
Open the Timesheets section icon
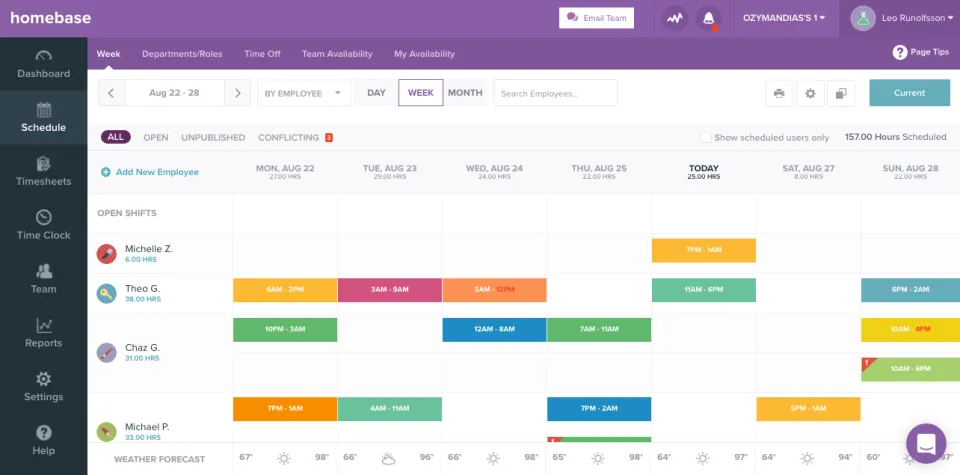click(x=43, y=164)
